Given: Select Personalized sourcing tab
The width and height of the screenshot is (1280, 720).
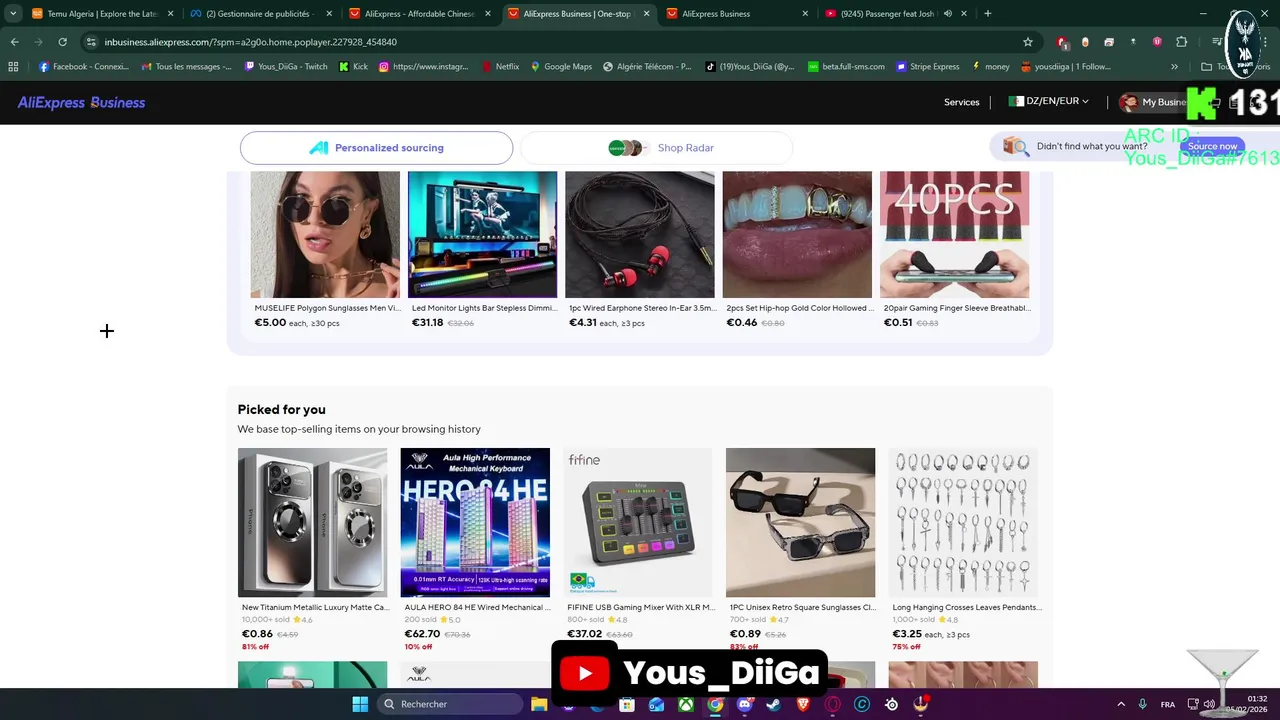Looking at the screenshot, I should click(x=376, y=148).
